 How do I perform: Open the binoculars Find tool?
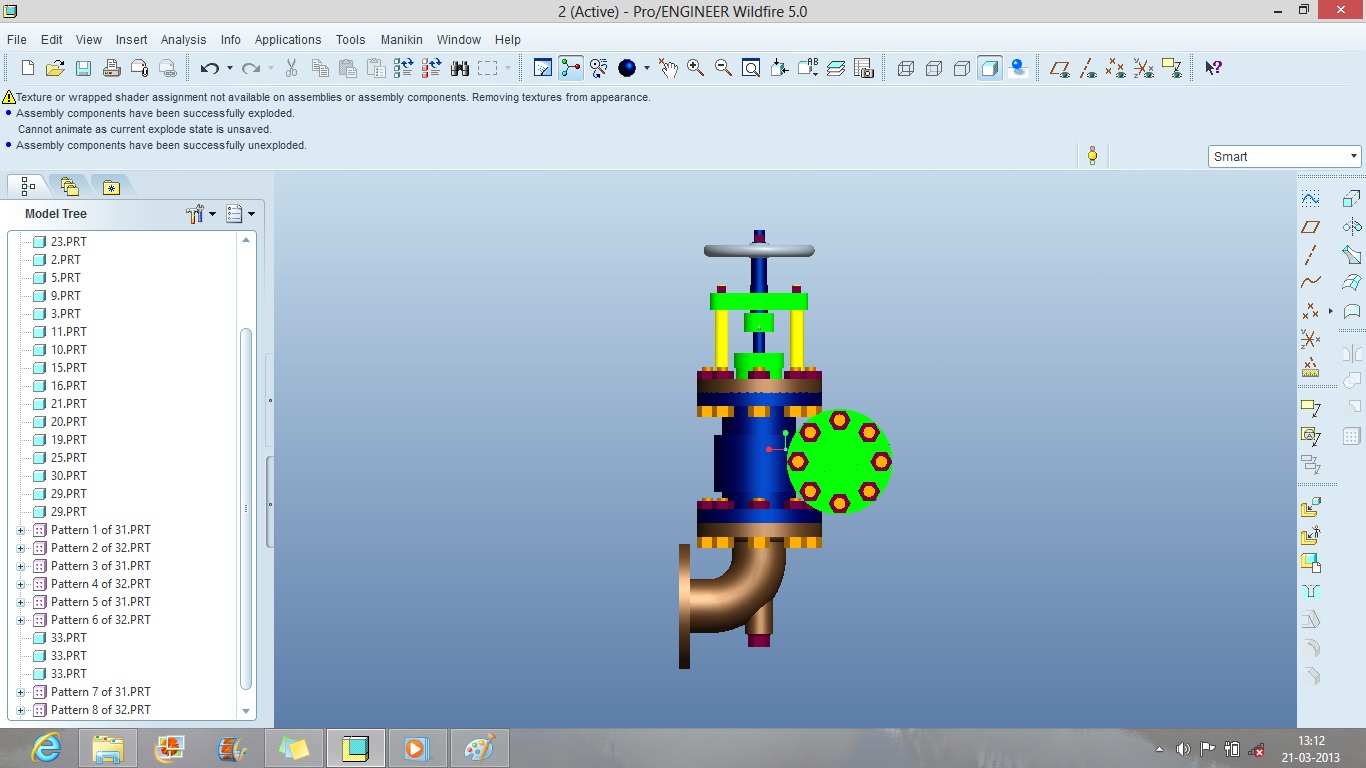click(460, 68)
